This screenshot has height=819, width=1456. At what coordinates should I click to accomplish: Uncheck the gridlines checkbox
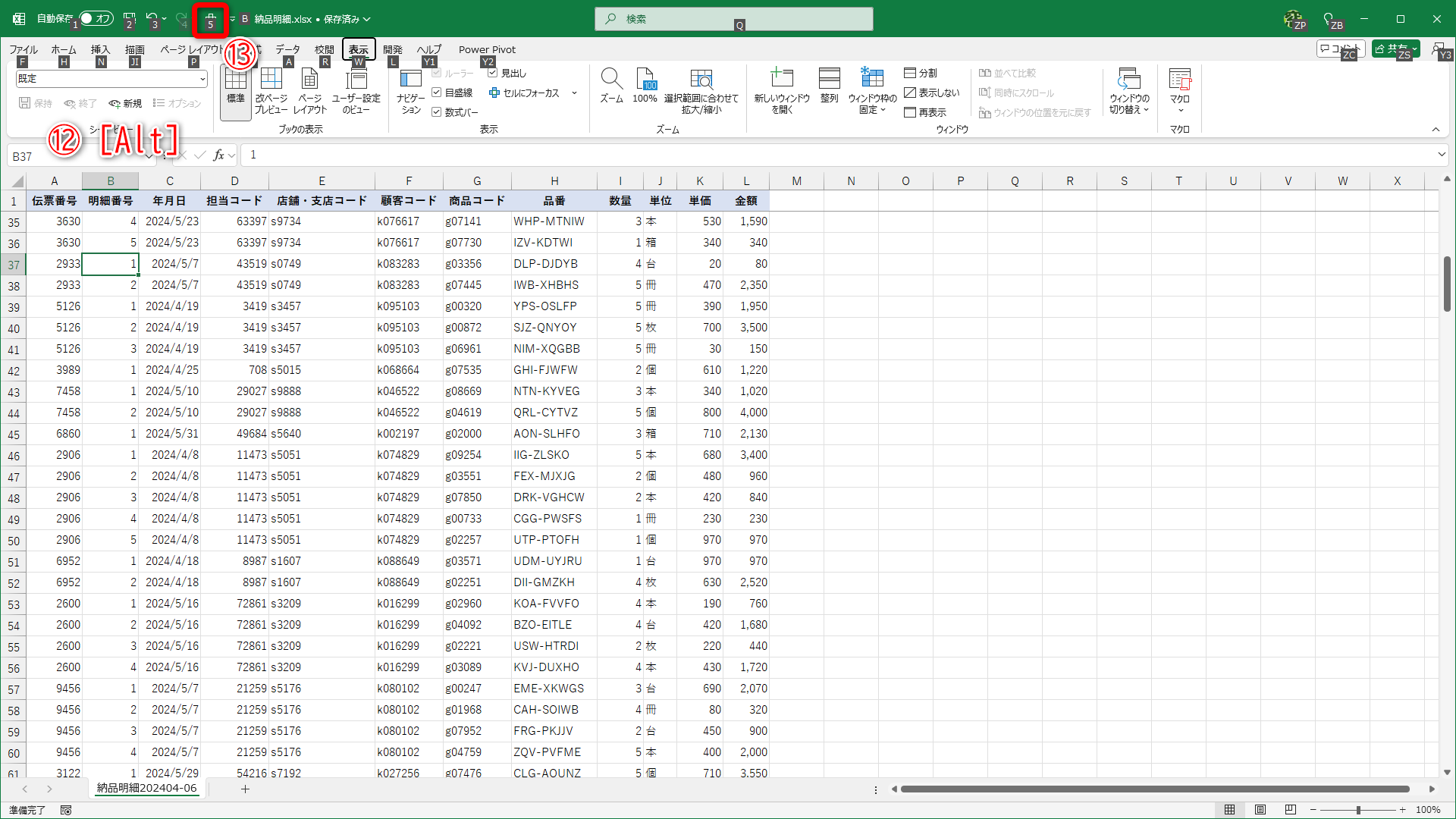(x=437, y=93)
